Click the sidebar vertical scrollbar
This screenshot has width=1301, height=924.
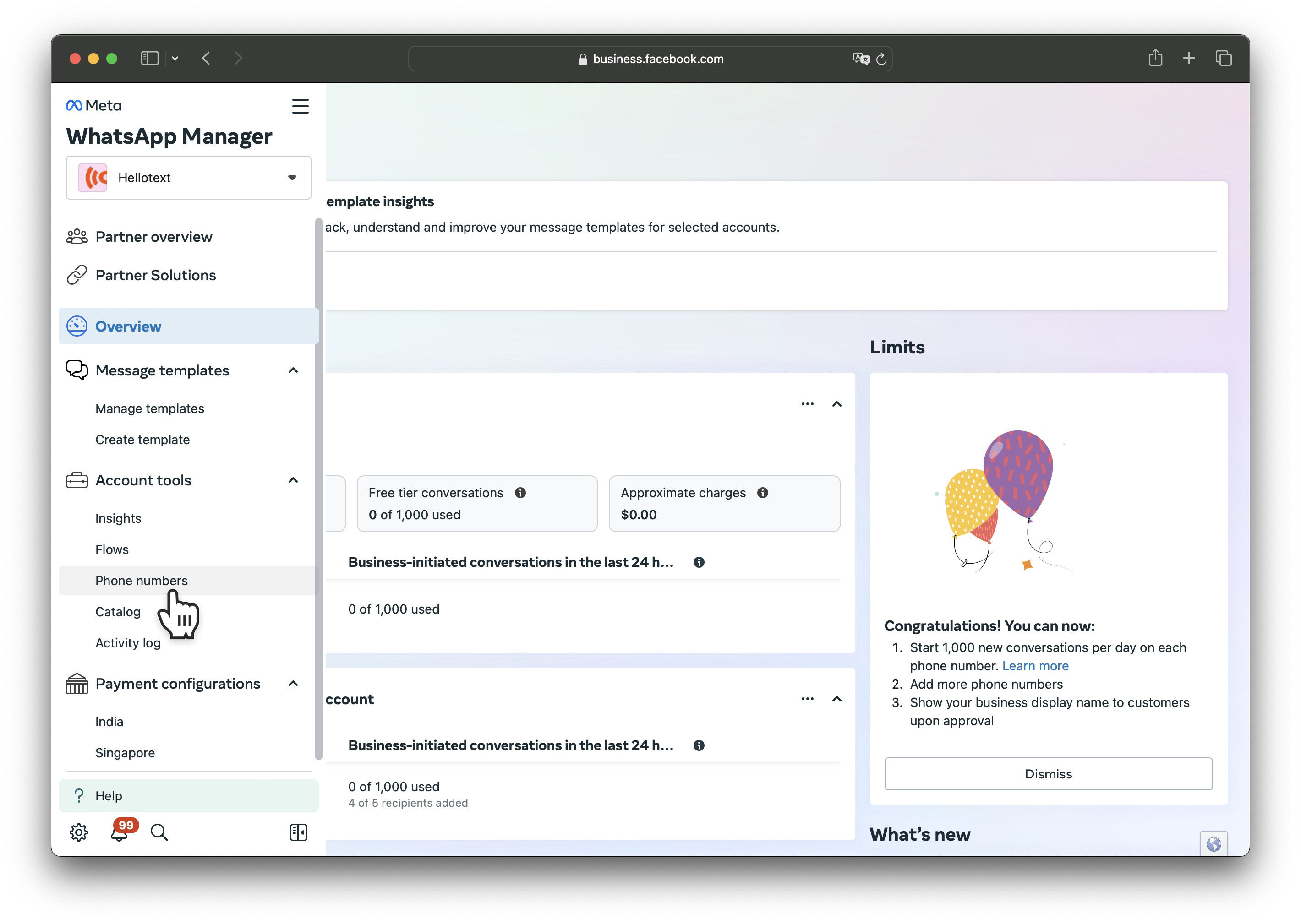pyautogui.click(x=319, y=489)
